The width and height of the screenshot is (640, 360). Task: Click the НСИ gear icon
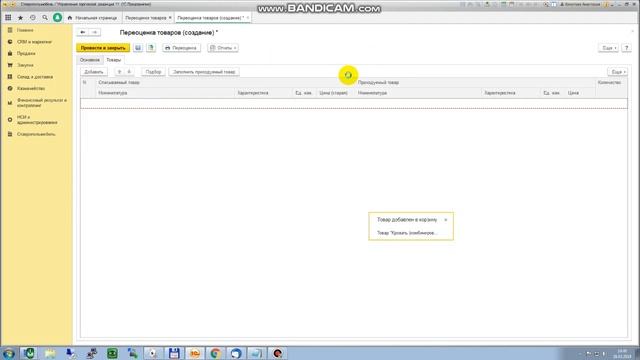pos(10,120)
